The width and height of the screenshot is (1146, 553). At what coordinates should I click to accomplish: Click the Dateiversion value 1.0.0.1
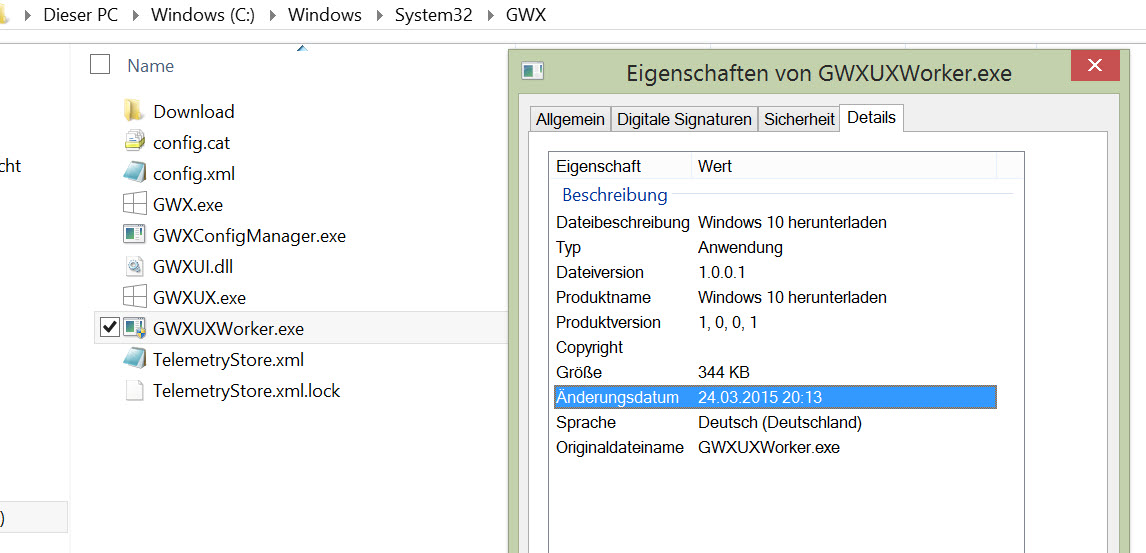[721, 272]
